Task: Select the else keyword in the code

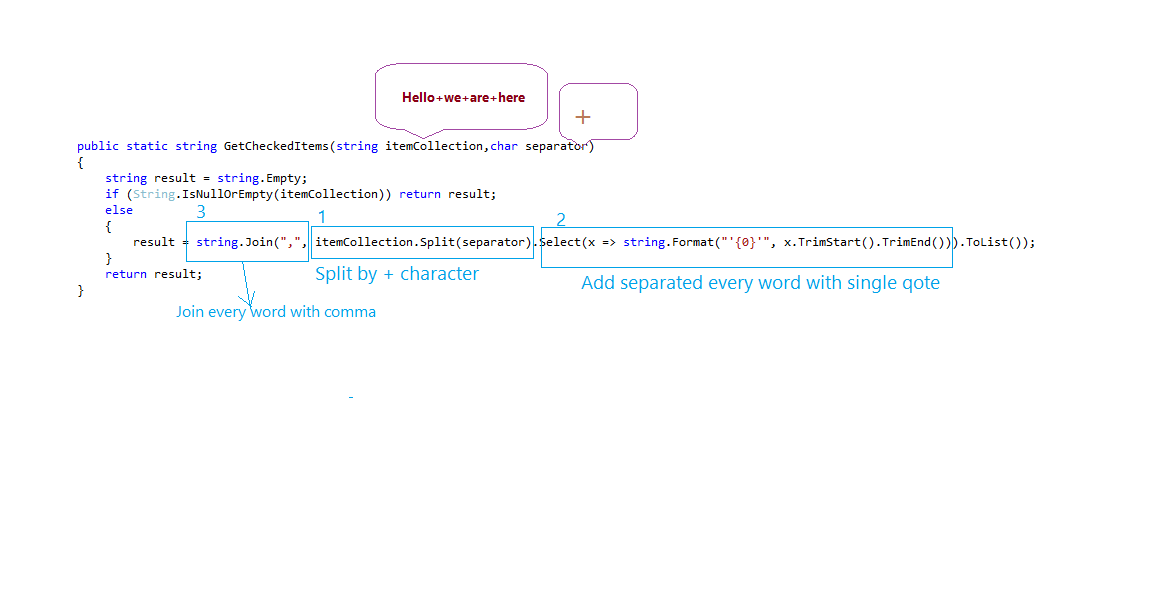Action: click(x=118, y=209)
